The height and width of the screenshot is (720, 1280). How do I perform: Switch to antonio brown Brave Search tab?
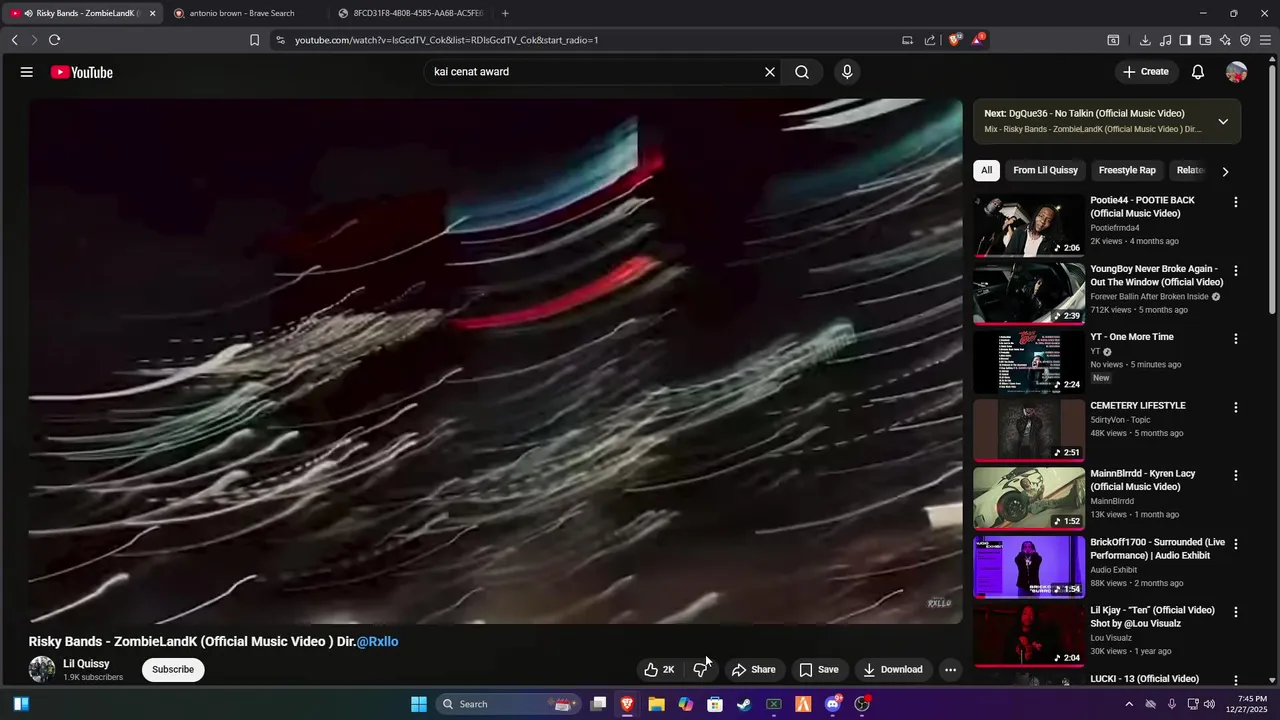tap(242, 13)
